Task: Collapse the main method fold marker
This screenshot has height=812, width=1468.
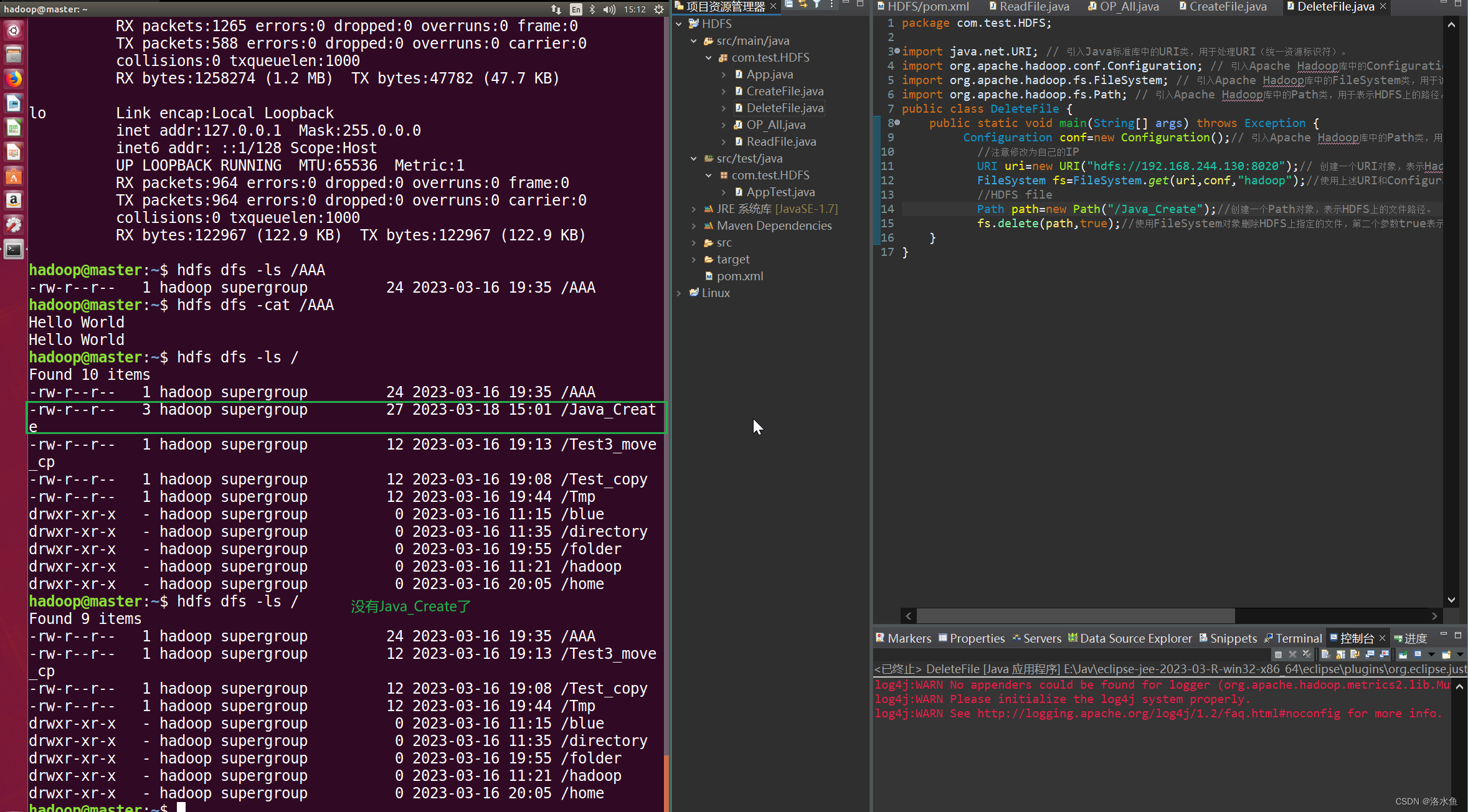Action: pyautogui.click(x=897, y=123)
